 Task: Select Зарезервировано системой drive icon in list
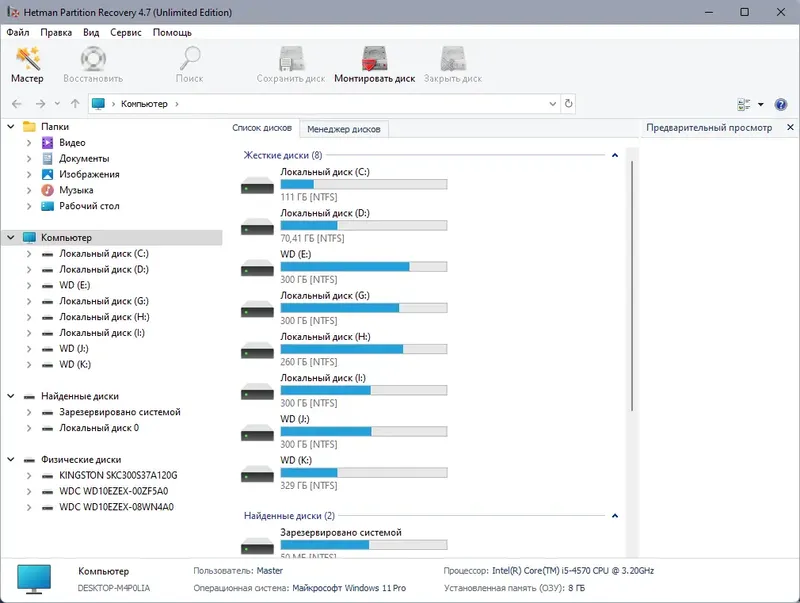click(x=257, y=546)
